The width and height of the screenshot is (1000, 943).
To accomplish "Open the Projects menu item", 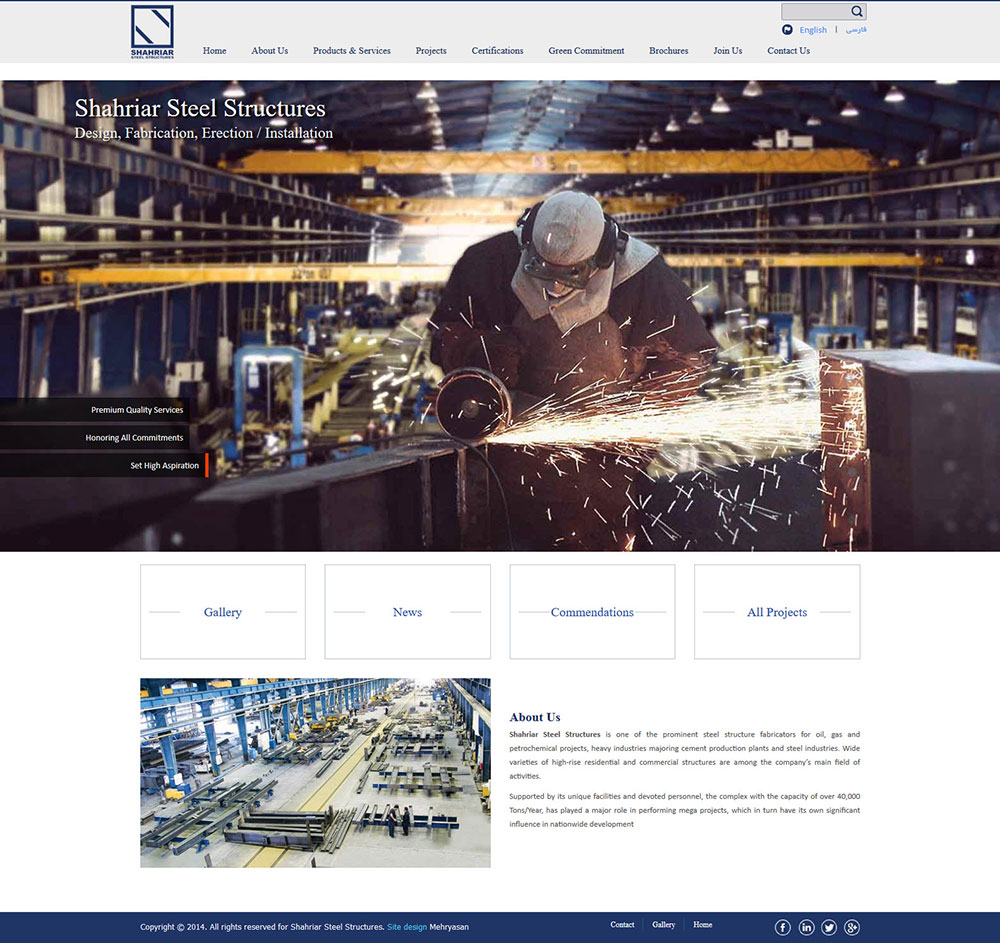I will 431,50.
